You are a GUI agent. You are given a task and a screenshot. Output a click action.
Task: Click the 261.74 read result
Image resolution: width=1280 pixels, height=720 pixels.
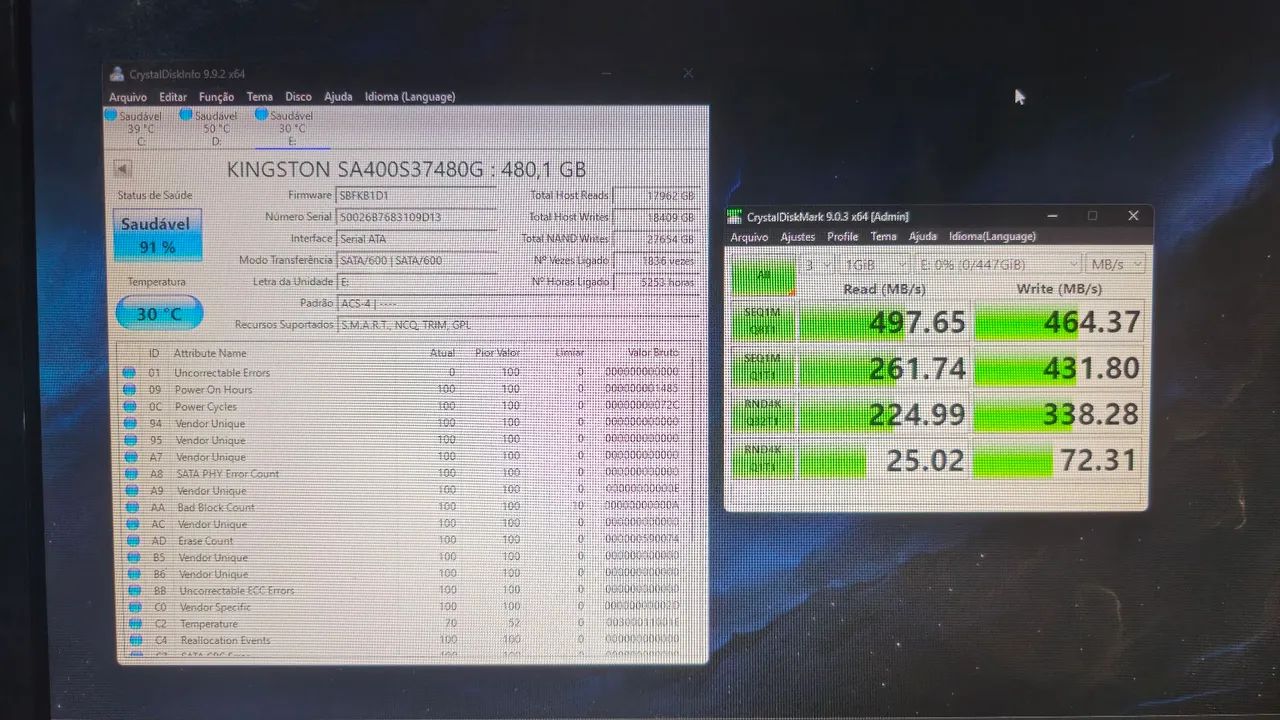[x=884, y=367]
